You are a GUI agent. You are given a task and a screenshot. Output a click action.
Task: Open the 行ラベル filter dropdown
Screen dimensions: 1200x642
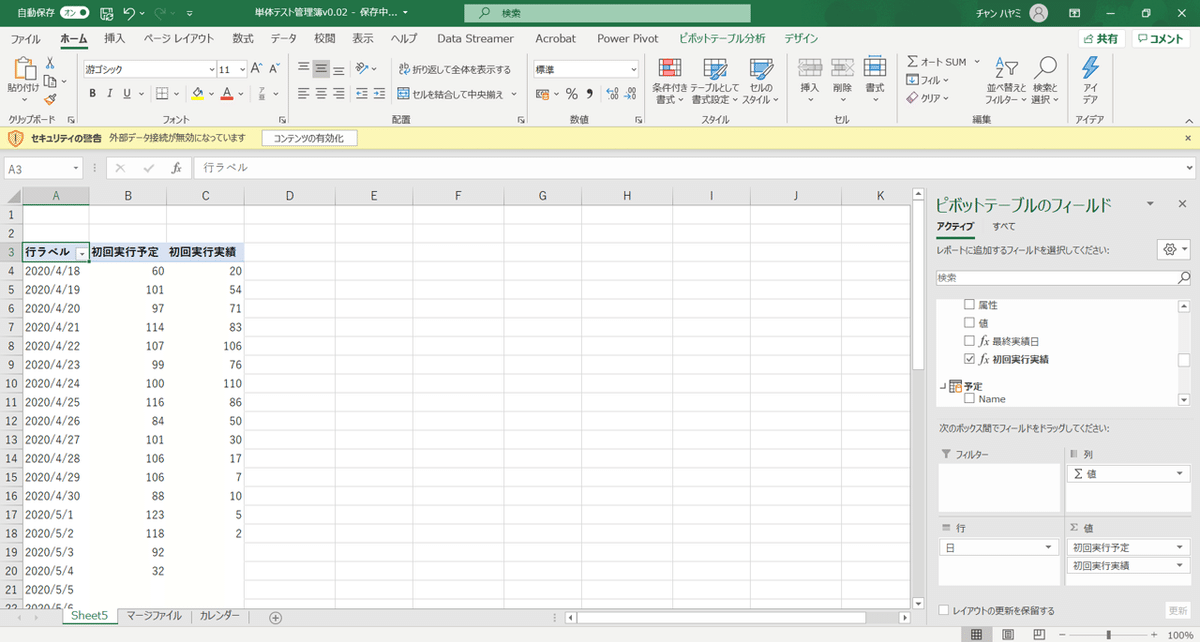coord(81,253)
